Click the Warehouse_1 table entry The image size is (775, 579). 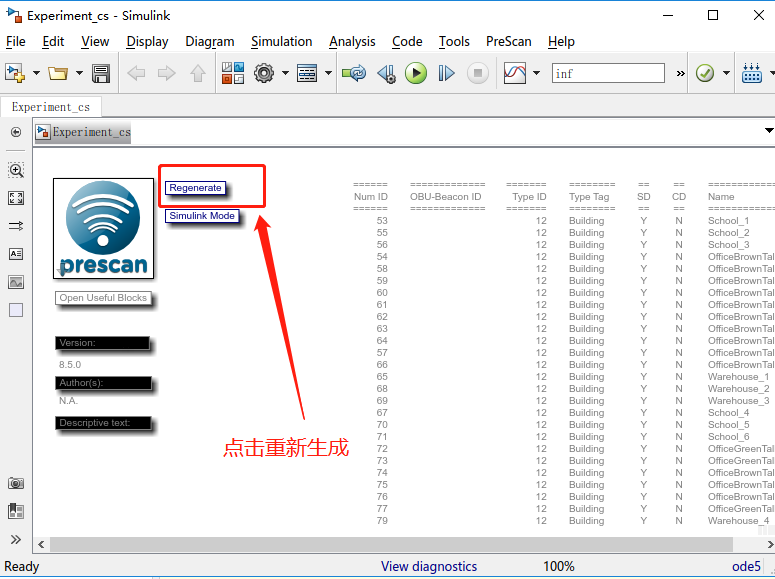coord(738,377)
